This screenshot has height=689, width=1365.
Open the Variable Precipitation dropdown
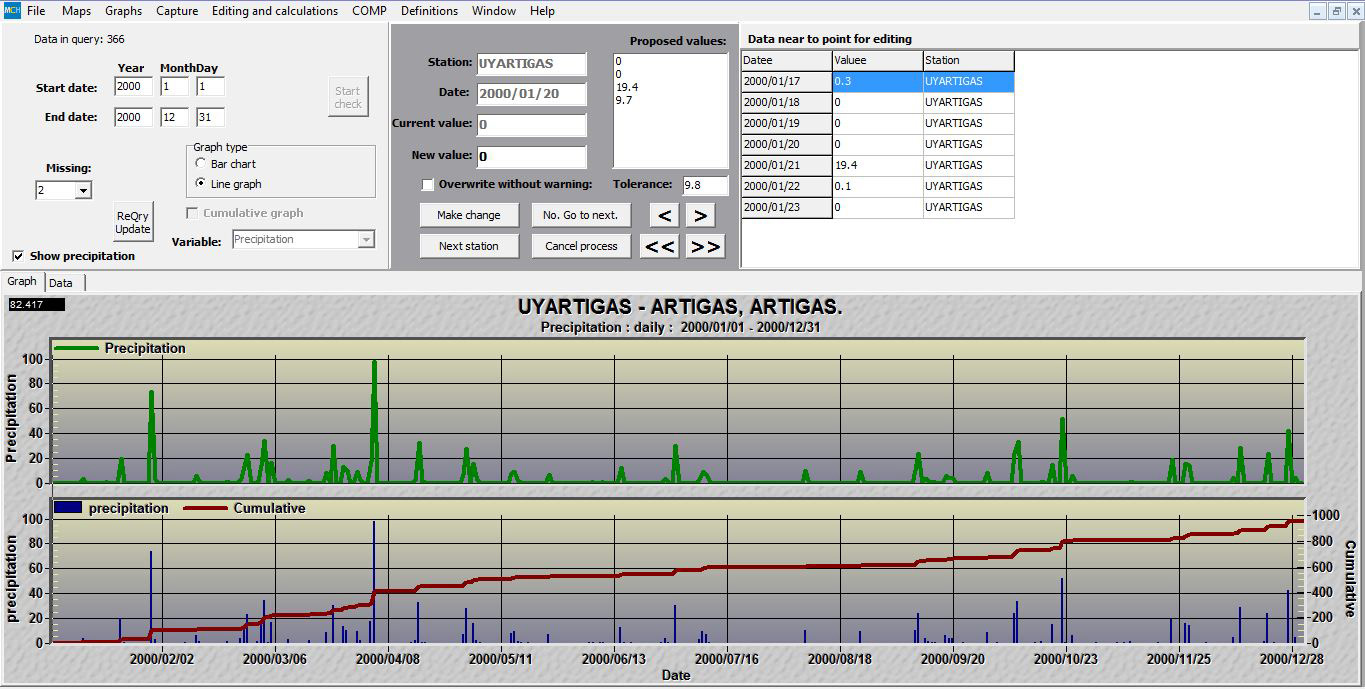pos(366,240)
